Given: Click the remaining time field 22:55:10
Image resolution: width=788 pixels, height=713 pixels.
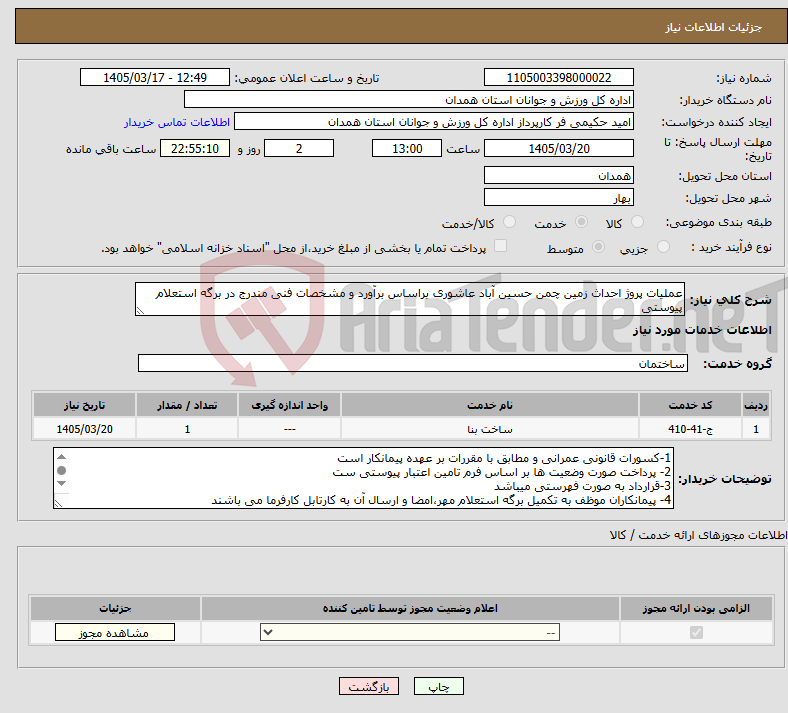Looking at the screenshot, I should click(195, 148).
